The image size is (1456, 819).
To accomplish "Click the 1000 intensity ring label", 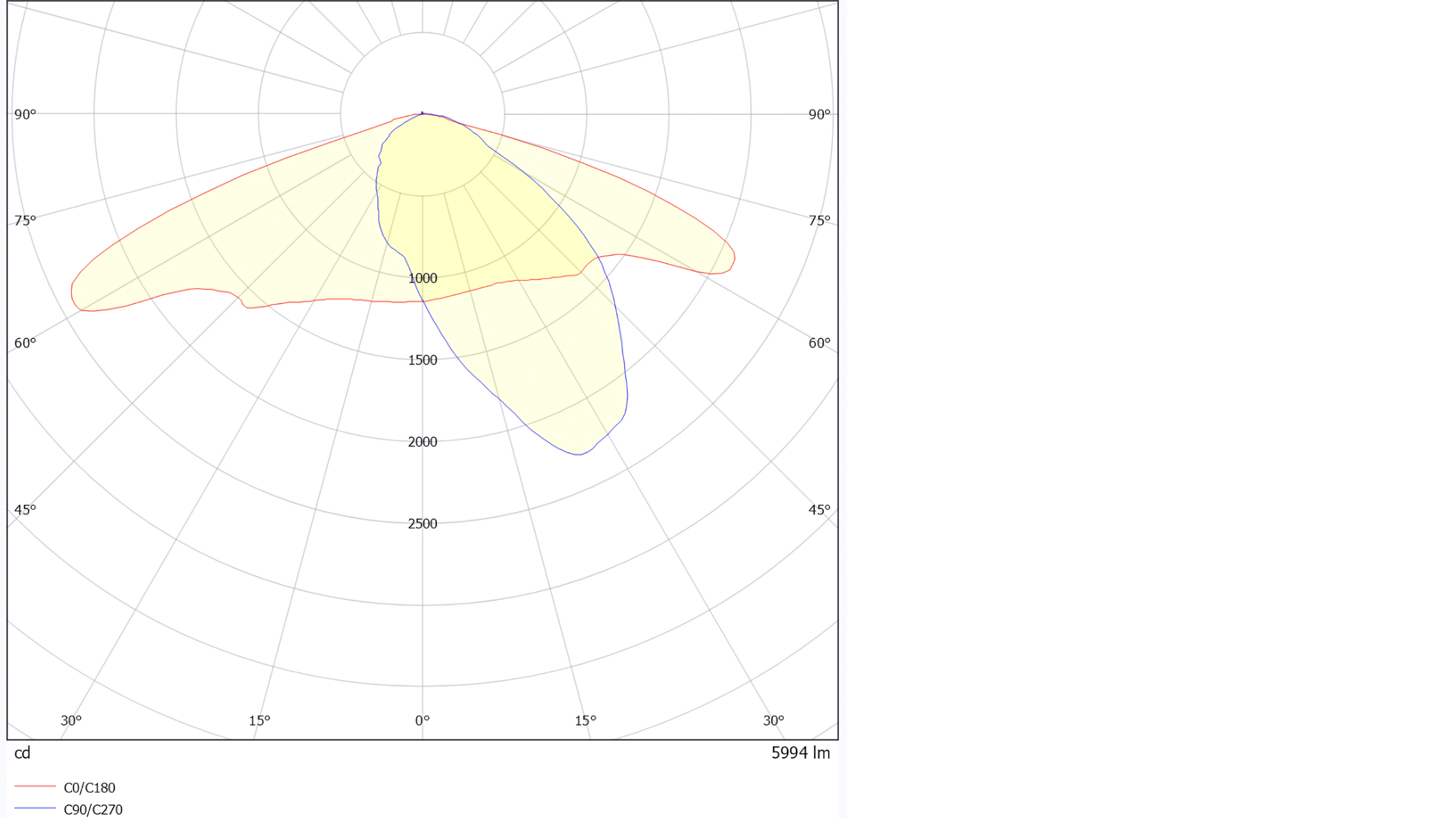I will pos(422,278).
